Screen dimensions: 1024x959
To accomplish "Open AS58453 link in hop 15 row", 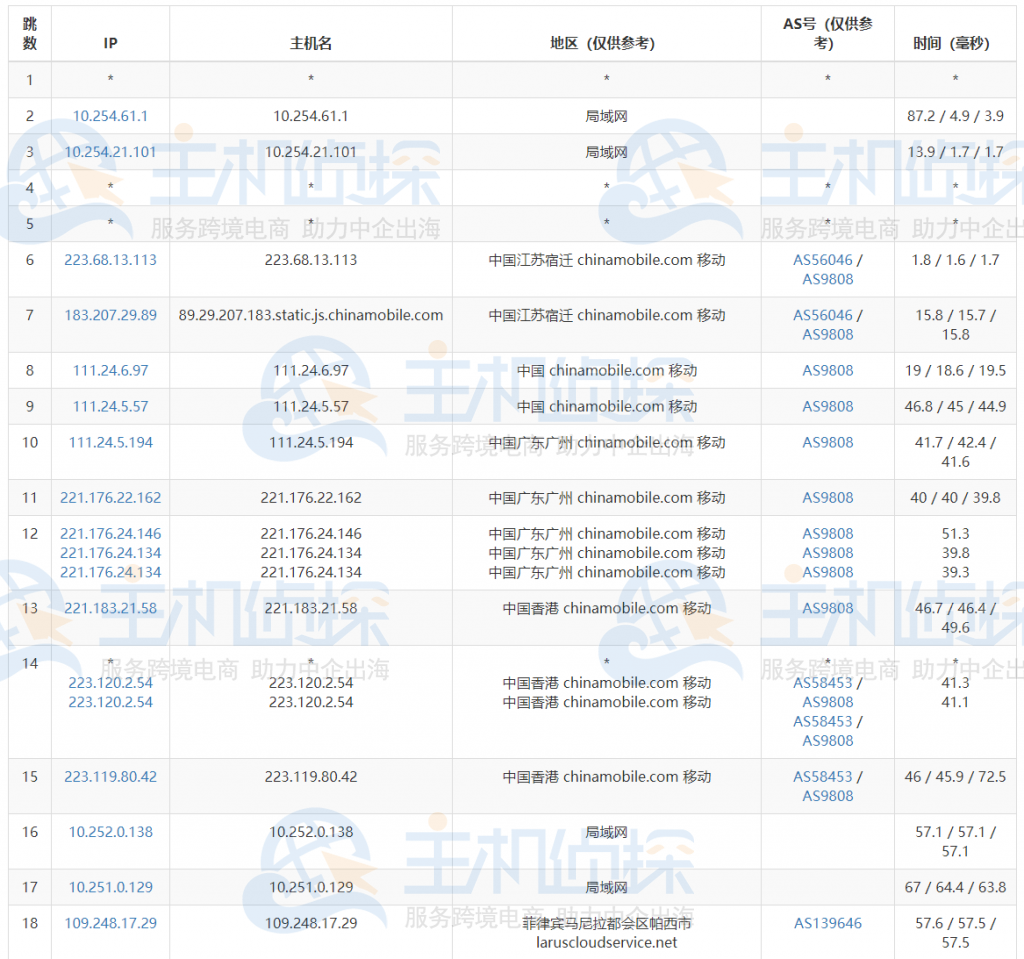I will (823, 777).
